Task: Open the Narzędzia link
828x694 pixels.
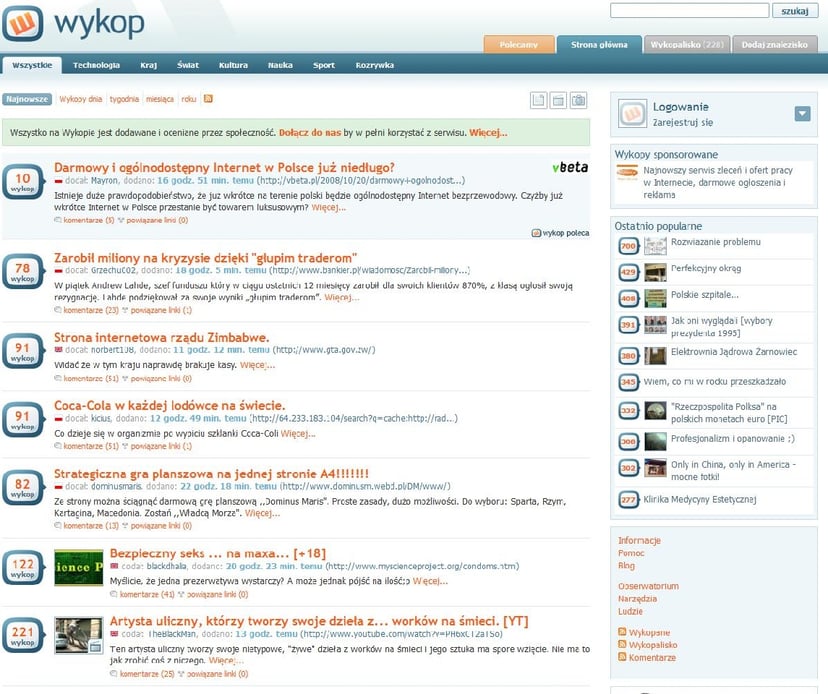Action: point(637,598)
